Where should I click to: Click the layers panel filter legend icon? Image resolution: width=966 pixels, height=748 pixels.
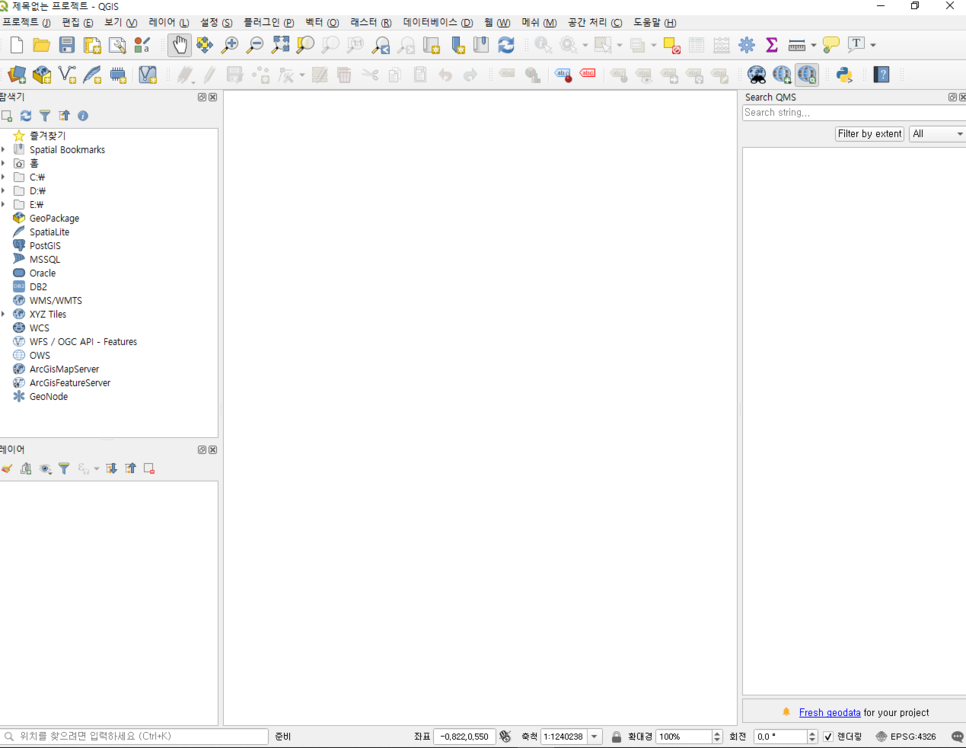click(63, 469)
